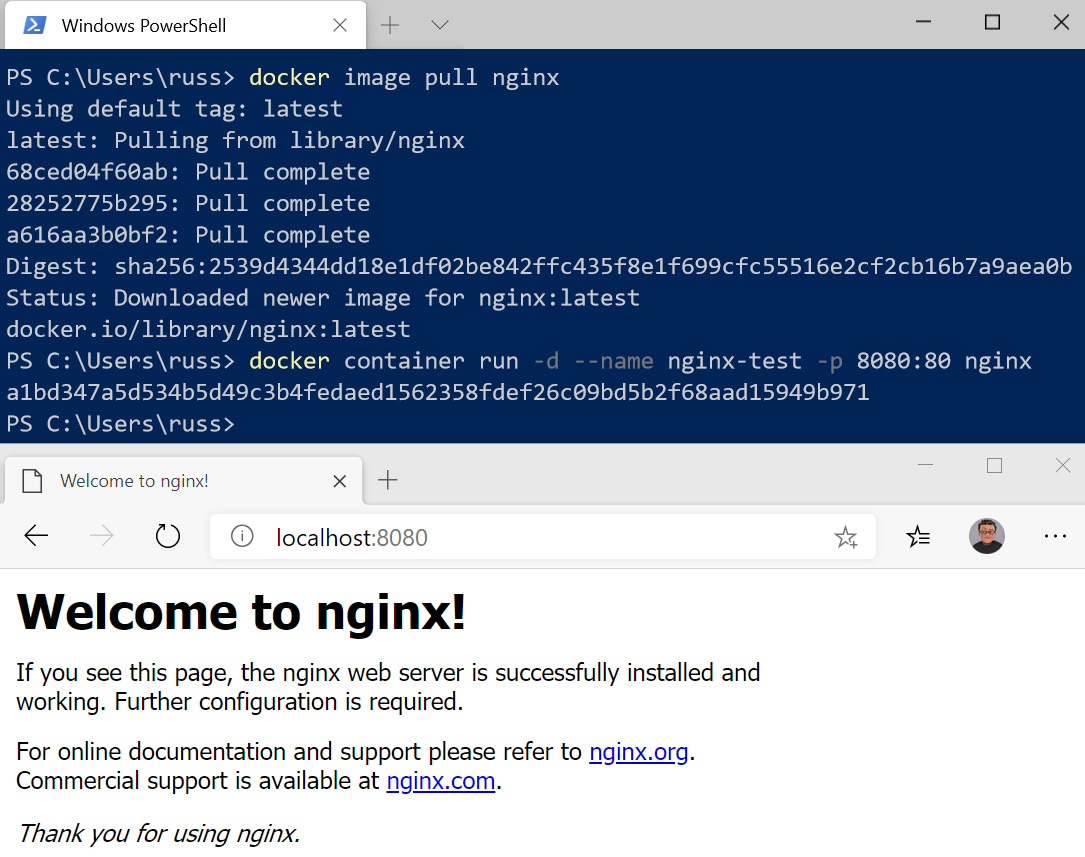Viewport: 1085px width, 857px height.
Task: Close the Windows Terminal window
Action: (x=1061, y=22)
